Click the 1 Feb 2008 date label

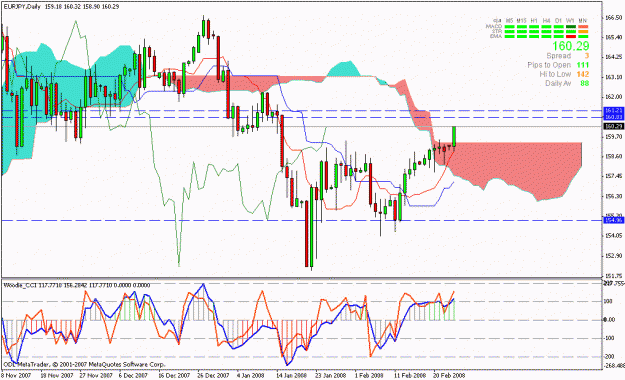pyautogui.click(x=369, y=376)
